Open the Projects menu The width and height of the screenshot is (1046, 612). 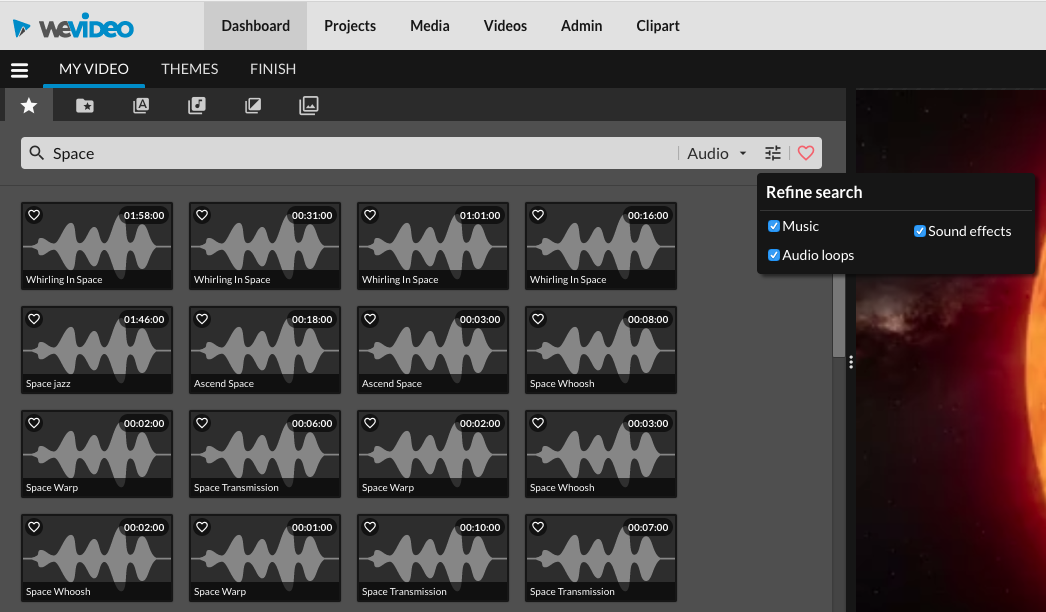point(350,26)
